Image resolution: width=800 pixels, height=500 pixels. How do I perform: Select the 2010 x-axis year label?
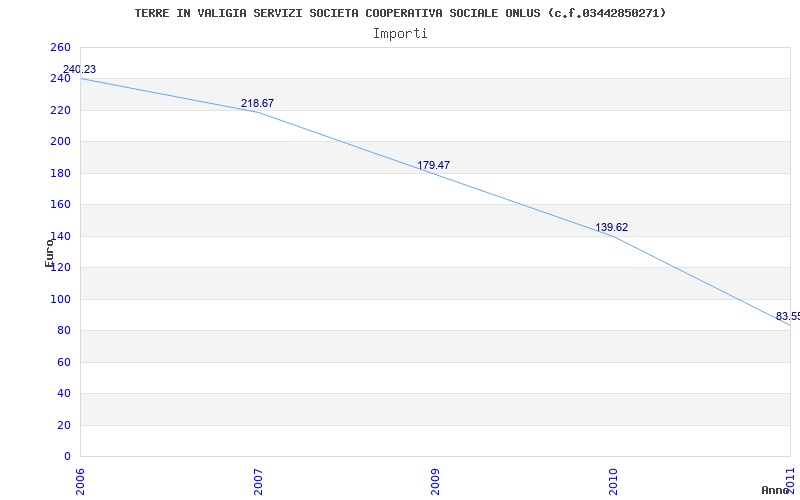click(613, 482)
